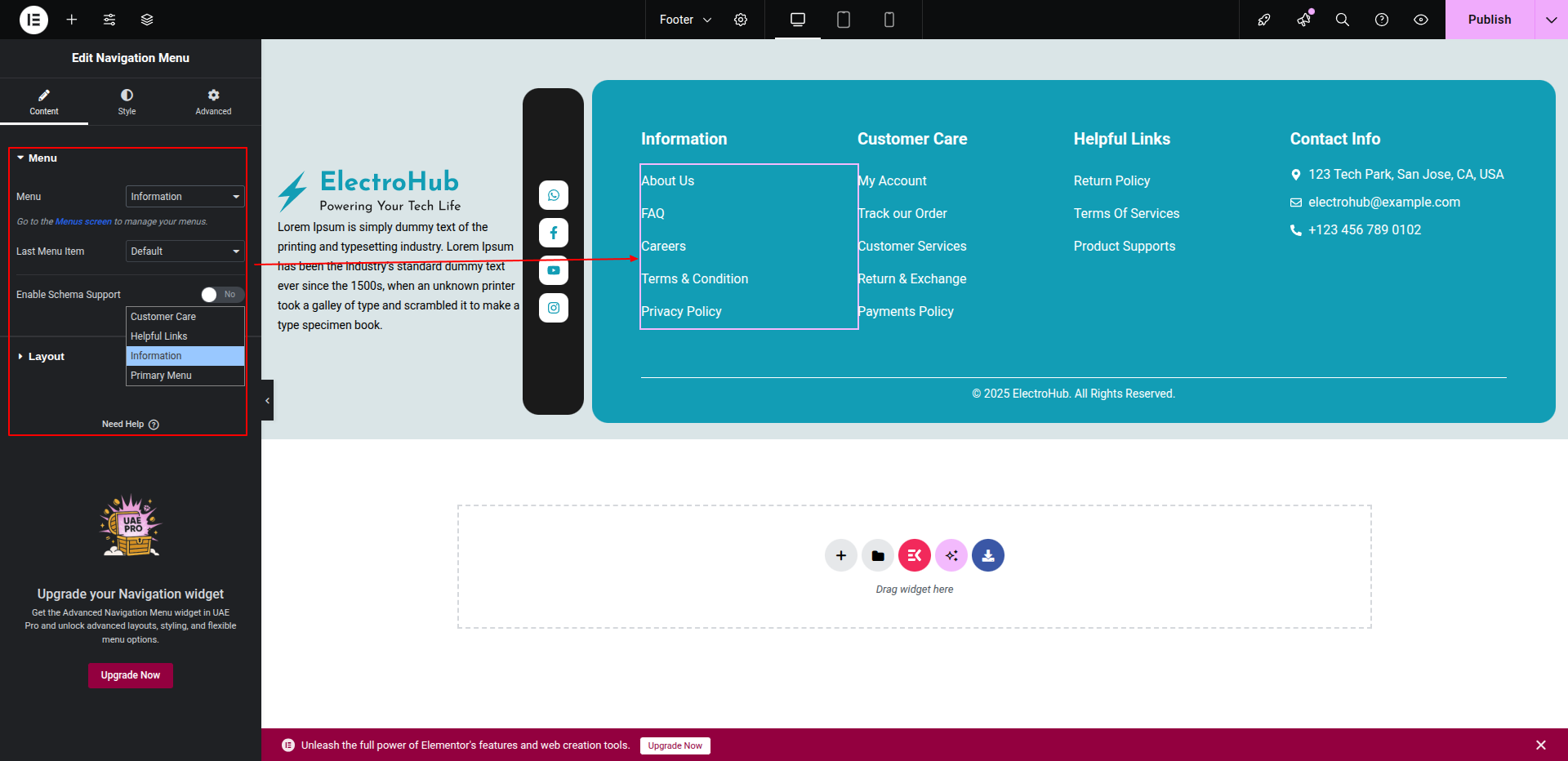The width and height of the screenshot is (1568, 761).
Task: Open the Menus screen link
Action: tap(83, 222)
